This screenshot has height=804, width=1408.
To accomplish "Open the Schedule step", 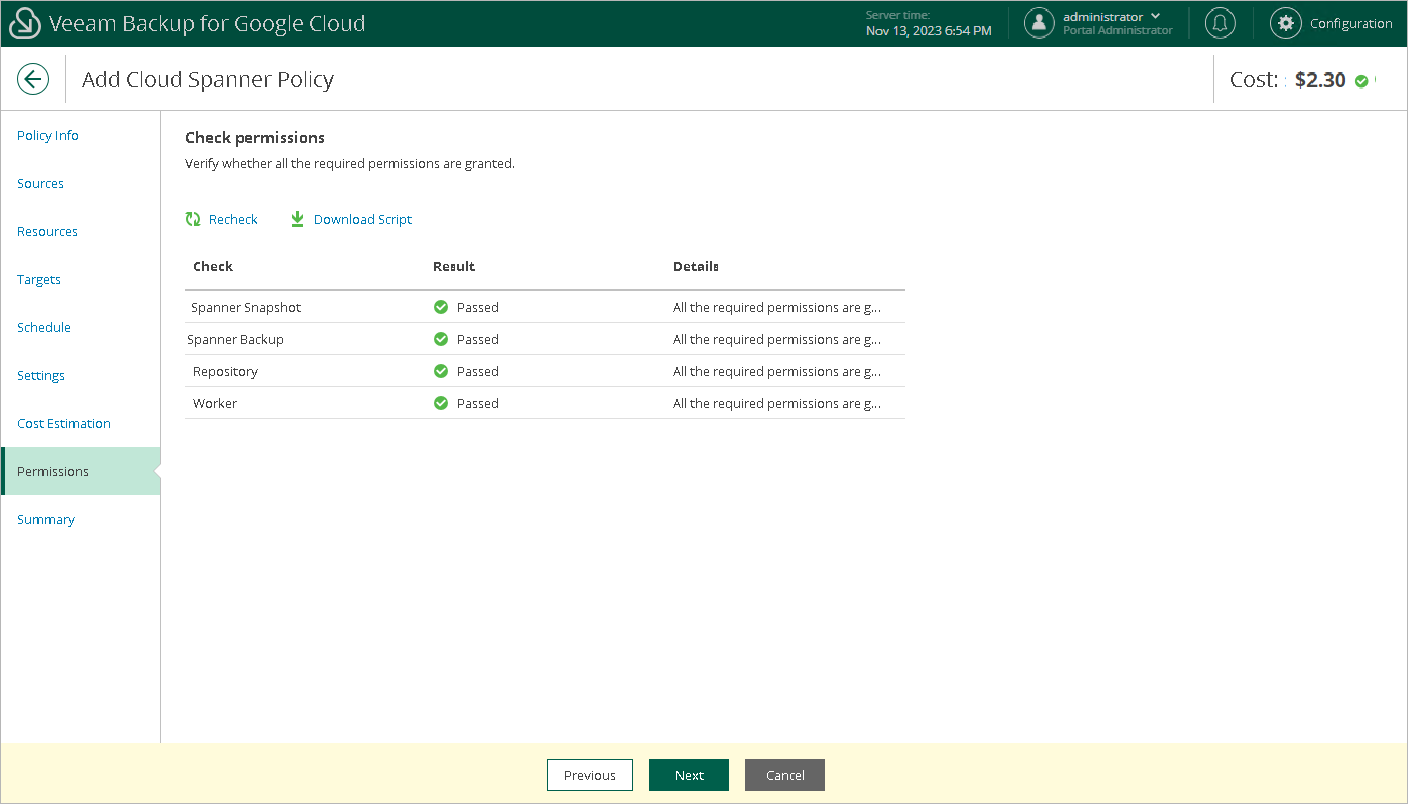I will coord(44,327).
